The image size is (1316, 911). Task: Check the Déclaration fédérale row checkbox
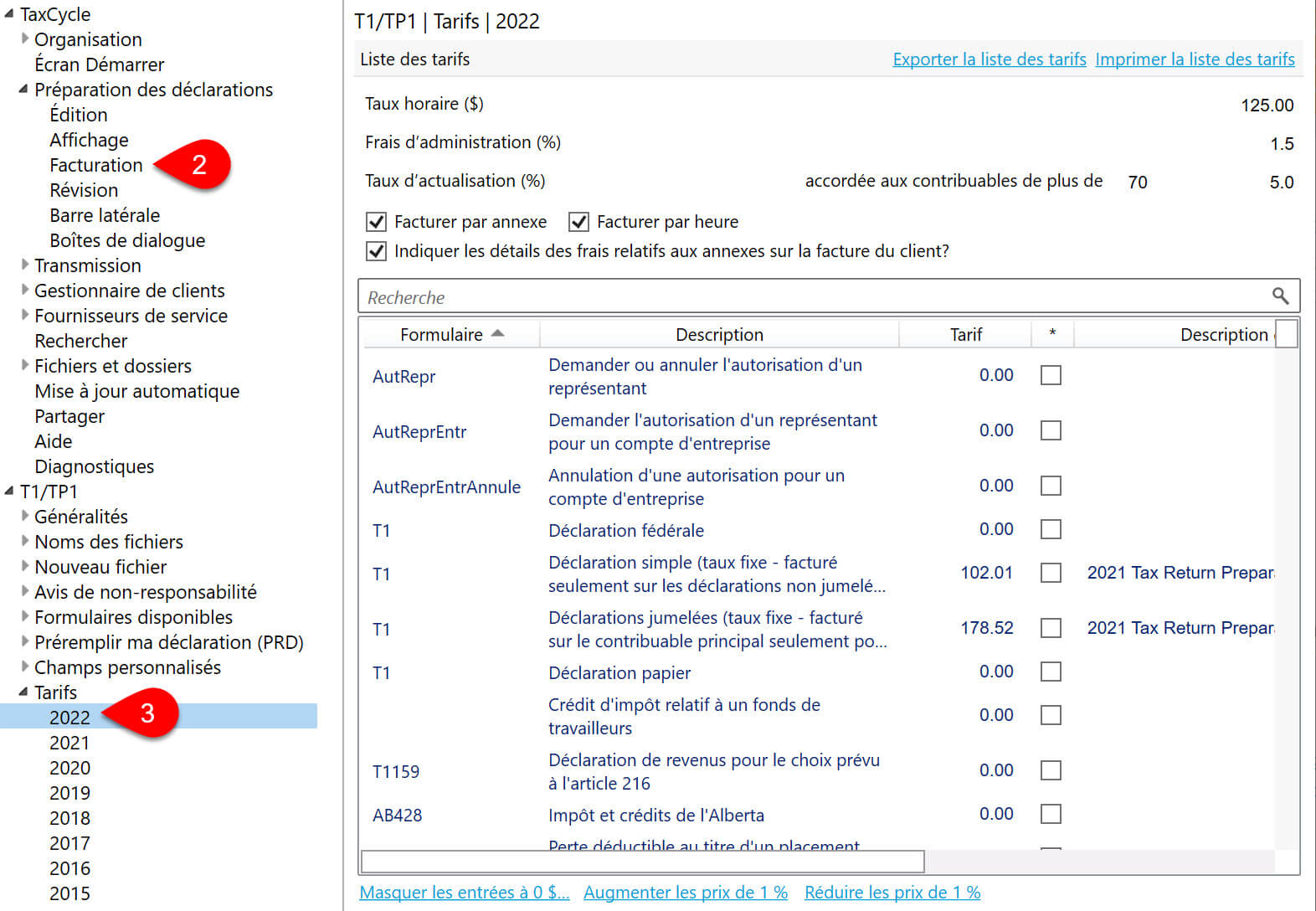[1051, 529]
